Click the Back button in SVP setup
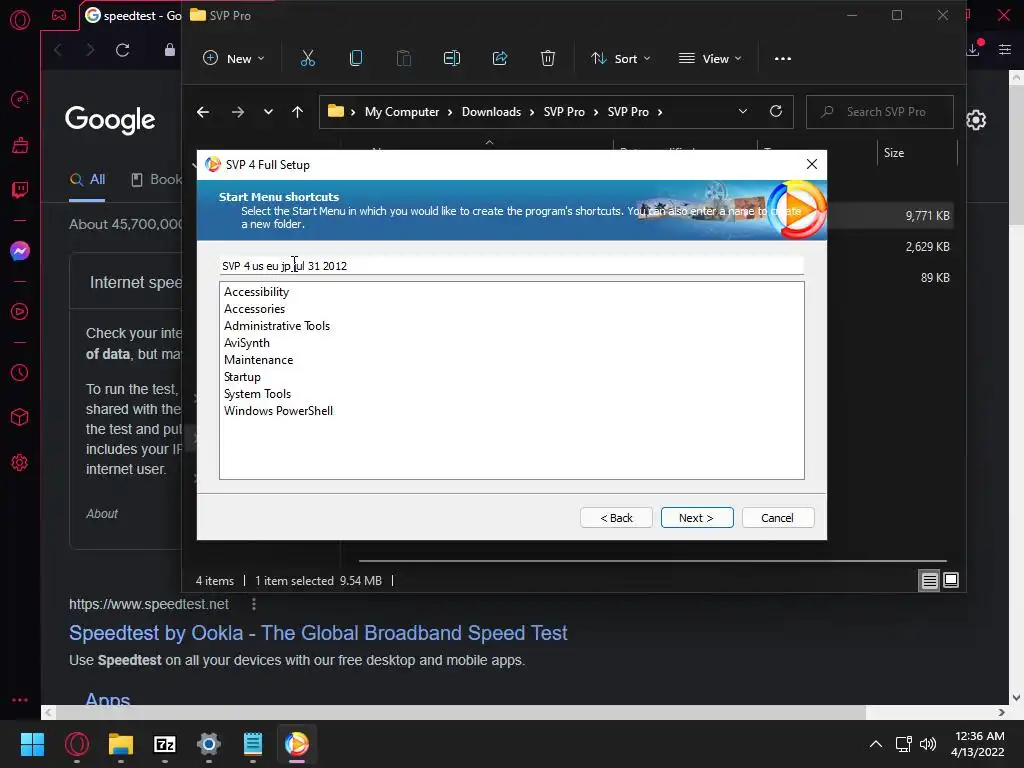The image size is (1024, 768). coord(616,518)
